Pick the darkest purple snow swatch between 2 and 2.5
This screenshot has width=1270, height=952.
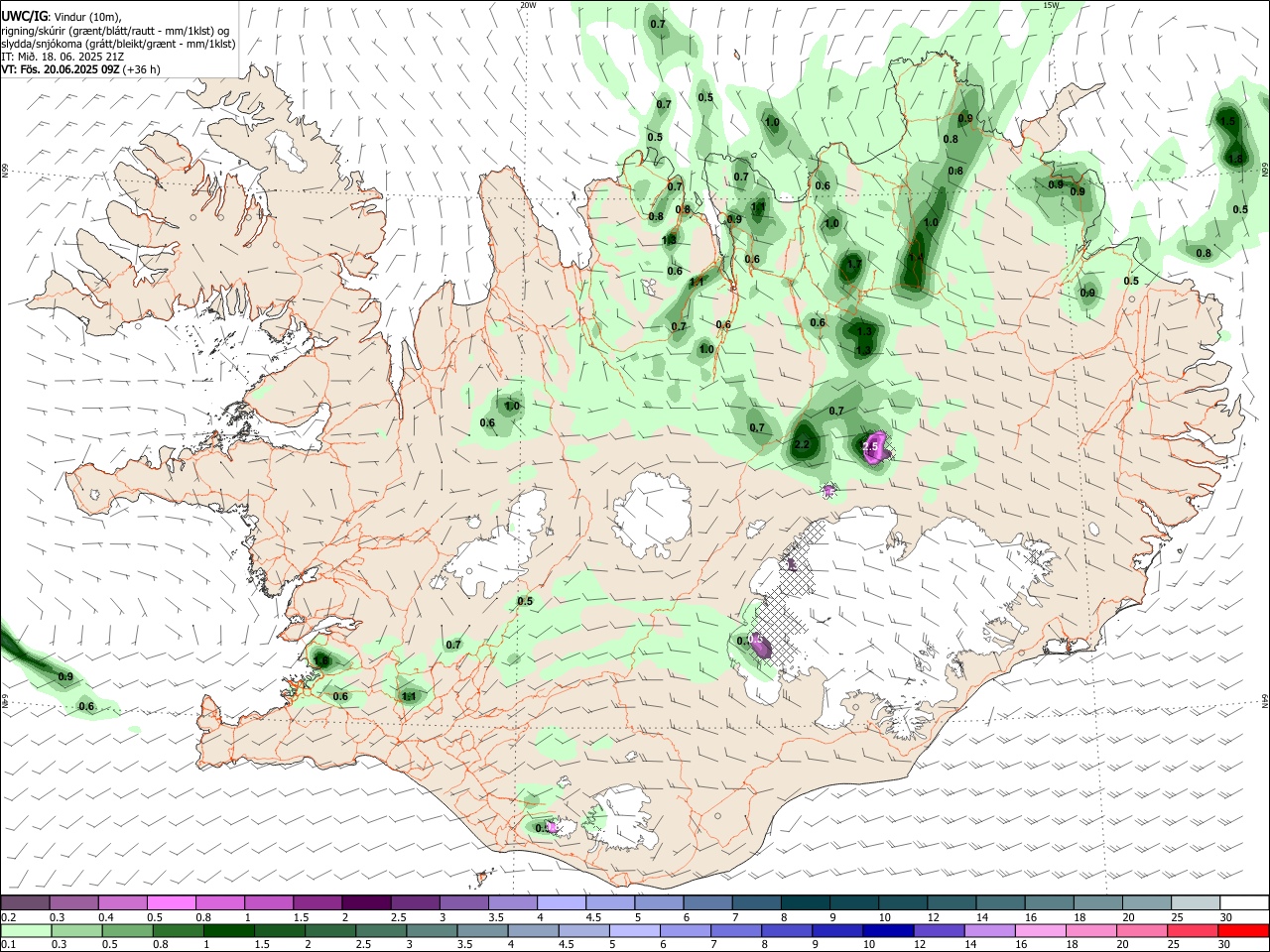click(x=366, y=903)
